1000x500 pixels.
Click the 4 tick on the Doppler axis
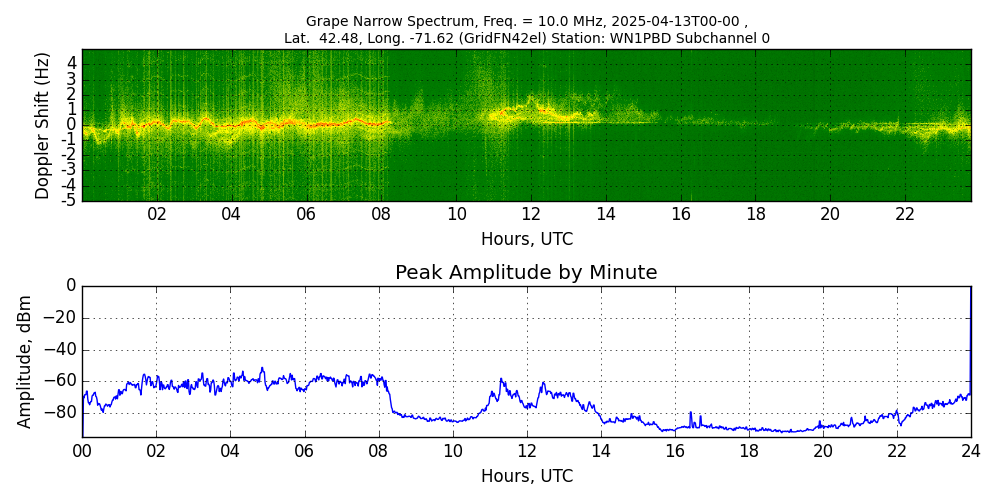point(72,64)
